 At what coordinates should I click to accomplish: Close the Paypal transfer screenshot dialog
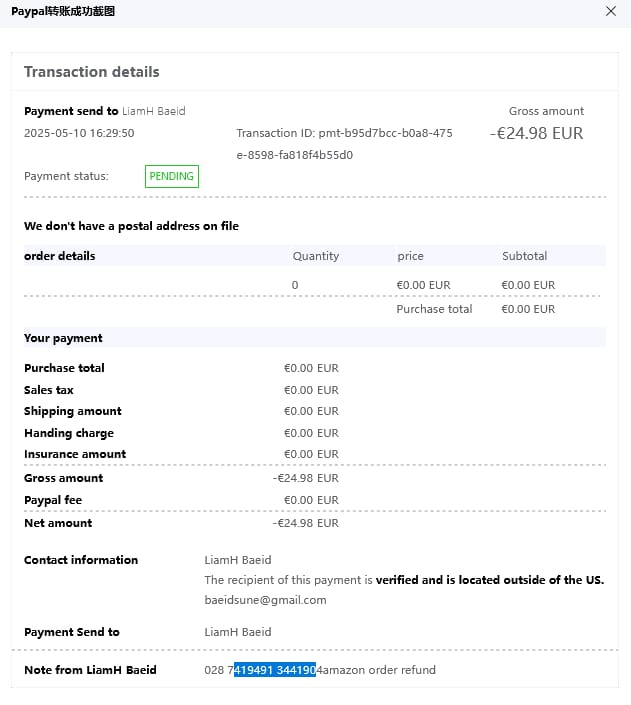click(x=611, y=11)
